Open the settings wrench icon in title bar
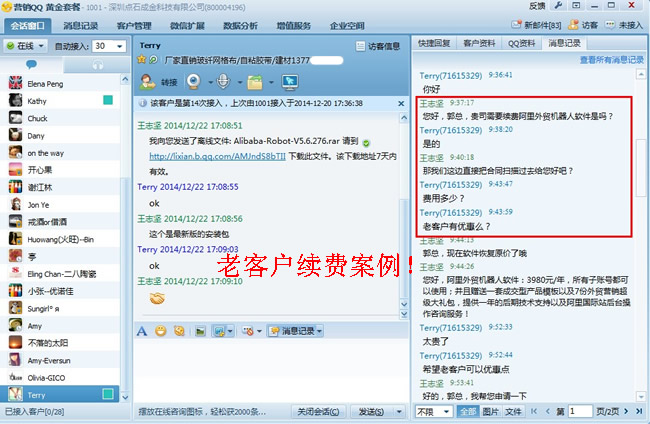This screenshot has height=424, width=650. pyautogui.click(x=558, y=5)
